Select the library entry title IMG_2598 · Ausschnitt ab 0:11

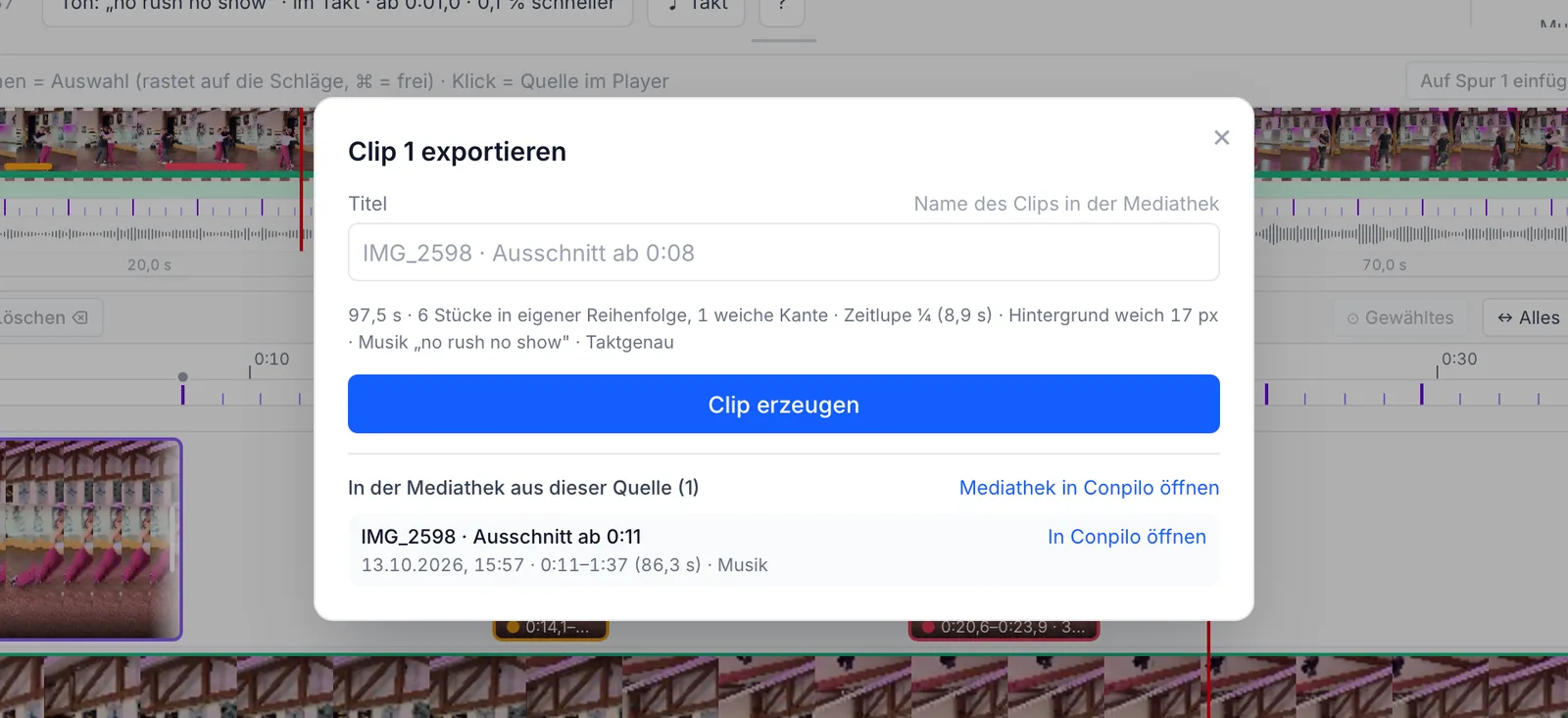(x=501, y=537)
